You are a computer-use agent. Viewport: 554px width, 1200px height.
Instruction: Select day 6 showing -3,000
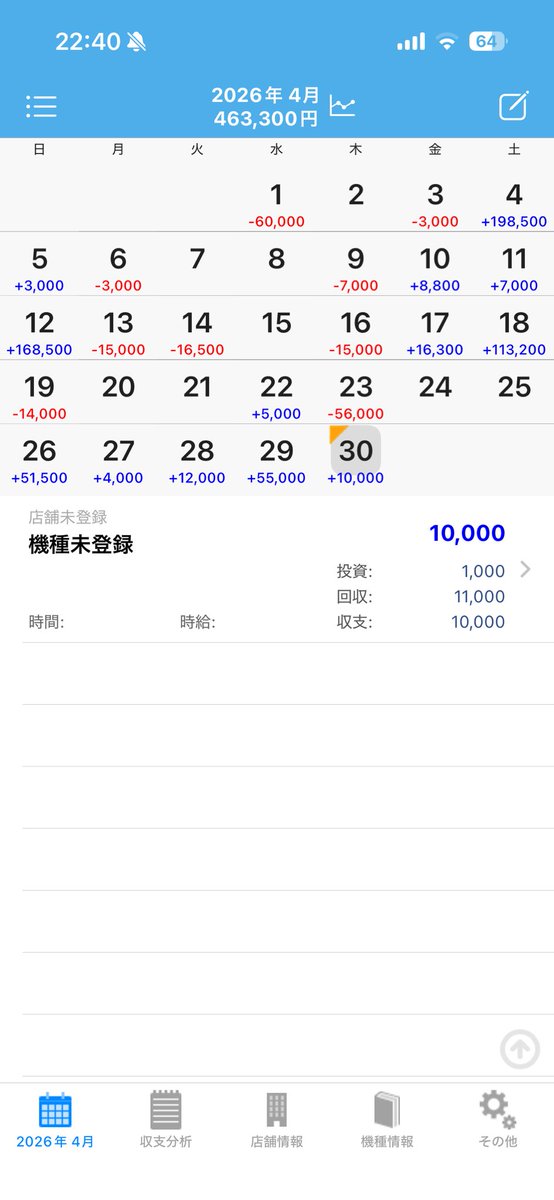[x=118, y=268]
